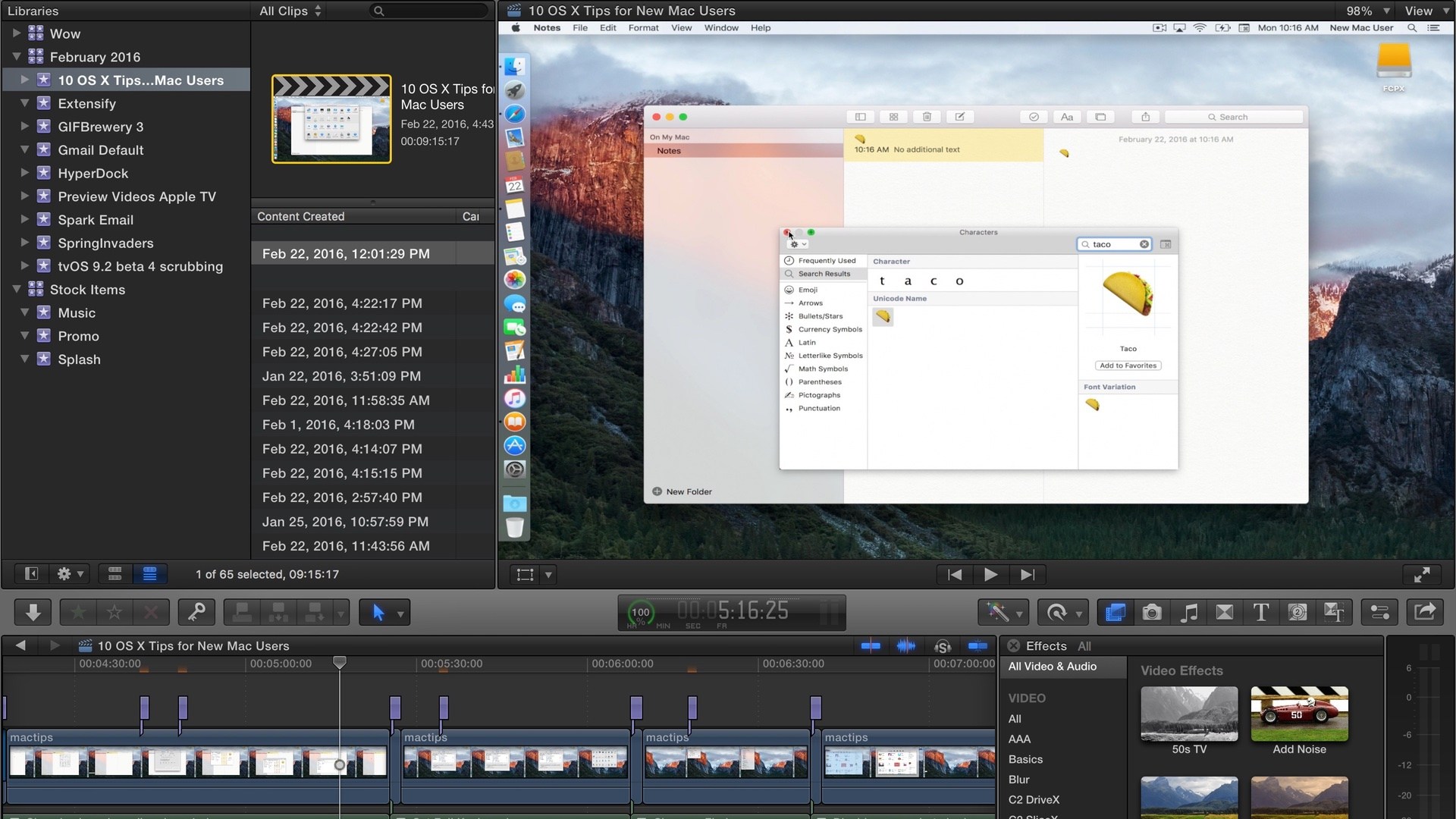The height and width of the screenshot is (819, 1456).
Task: Click the Import media down-arrow icon
Action: tap(32, 612)
